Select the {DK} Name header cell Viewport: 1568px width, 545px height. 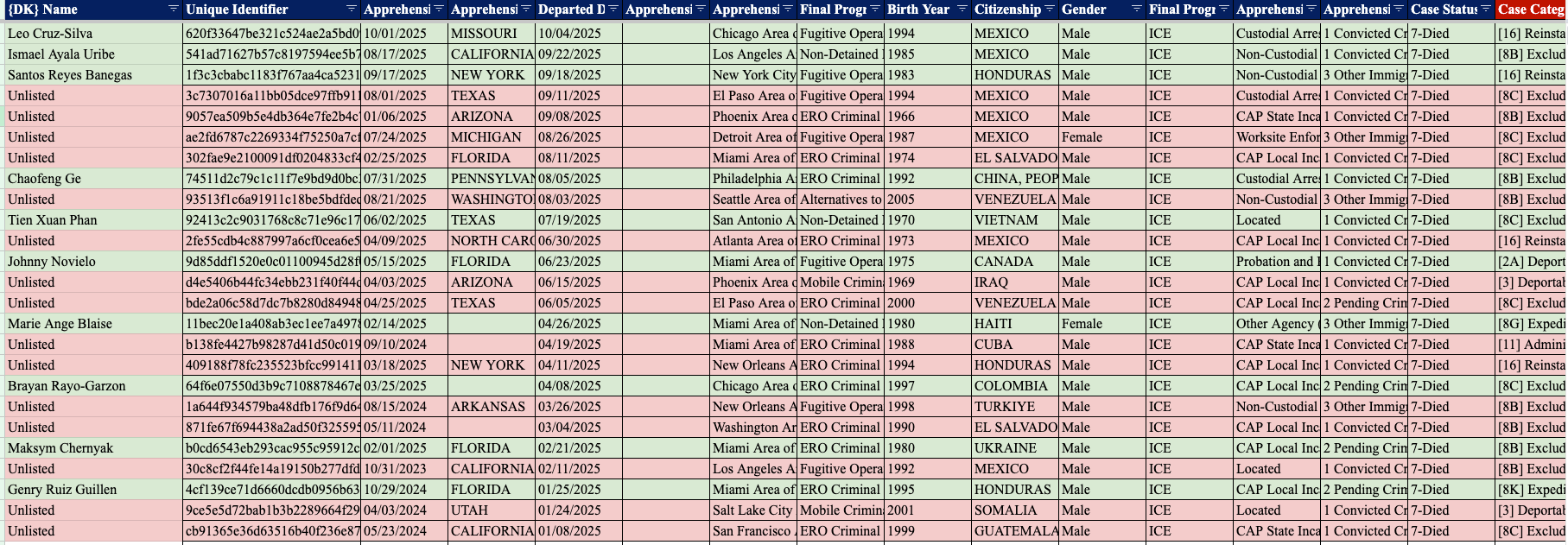tap(94, 10)
